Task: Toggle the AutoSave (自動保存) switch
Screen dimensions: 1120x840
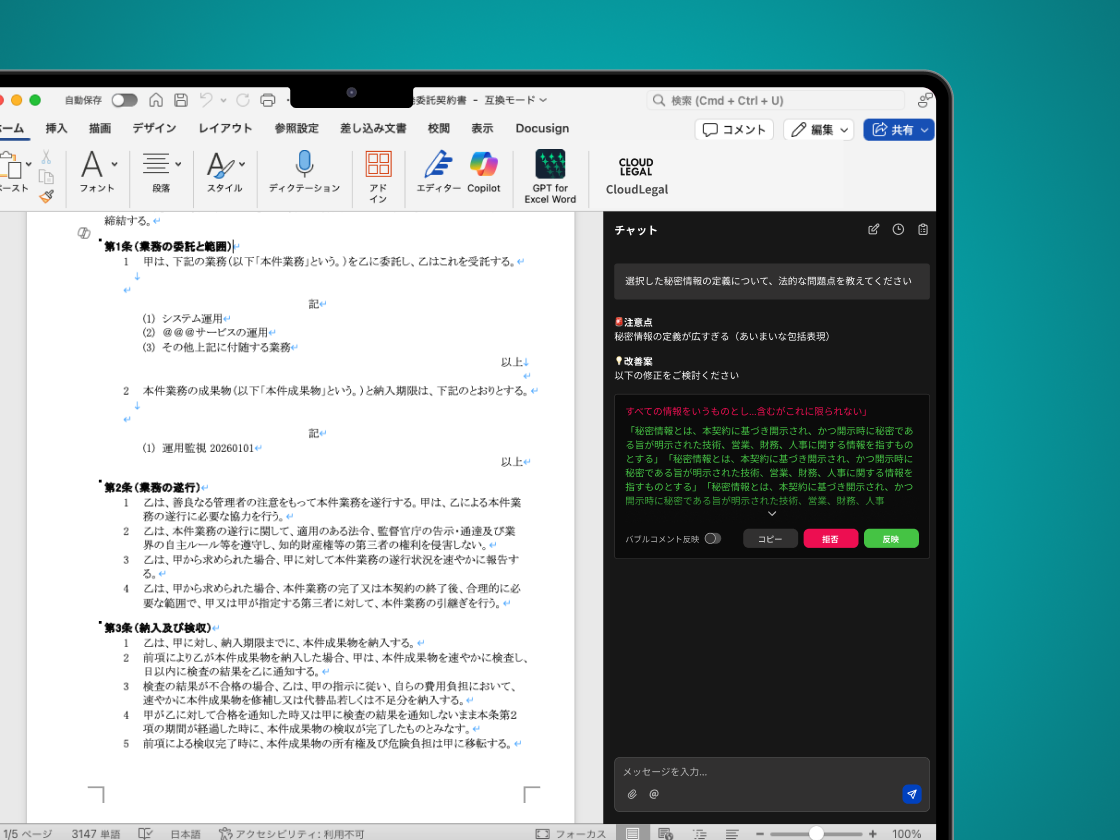Action: pyautogui.click(x=124, y=100)
